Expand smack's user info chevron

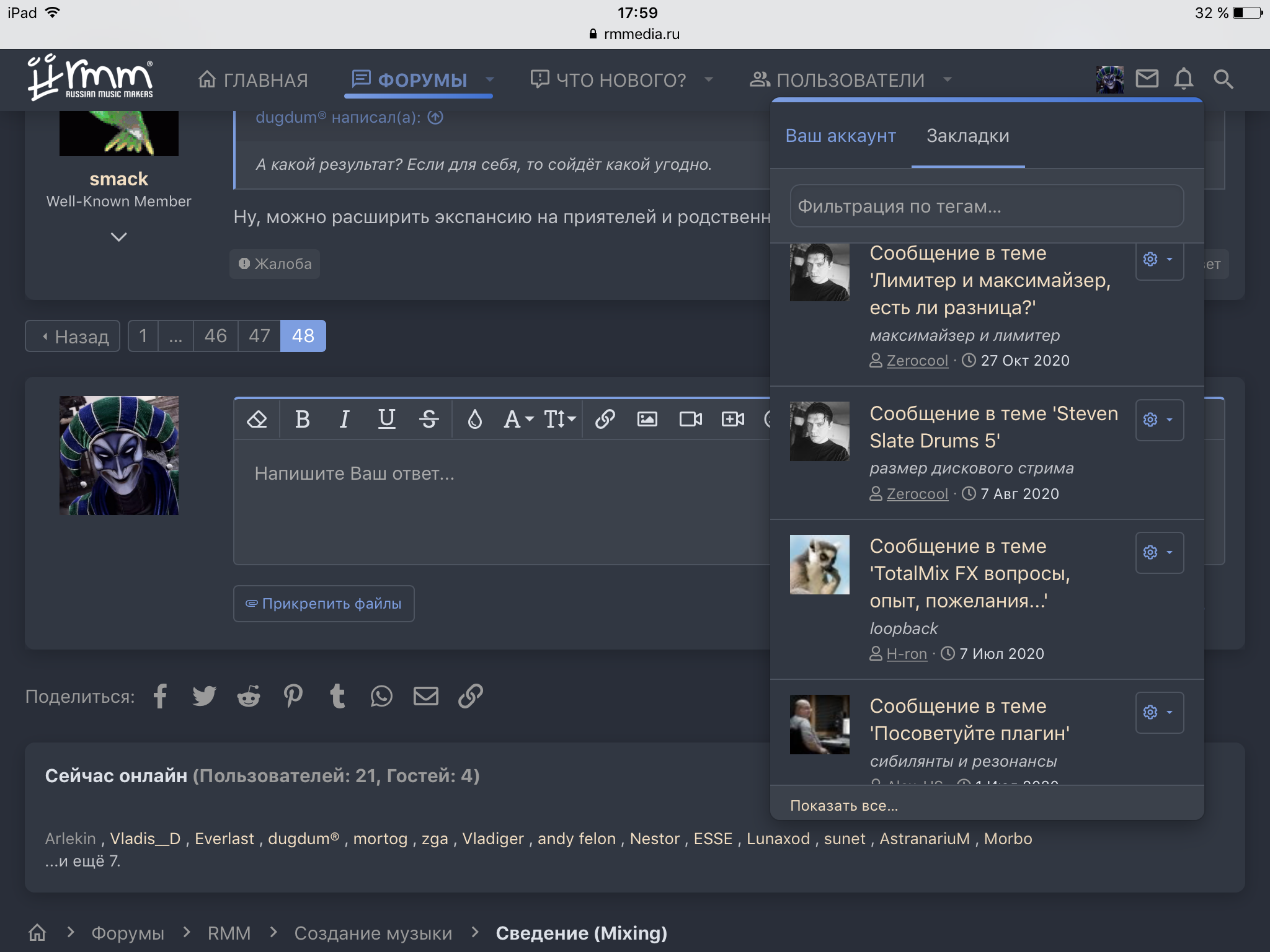118,237
